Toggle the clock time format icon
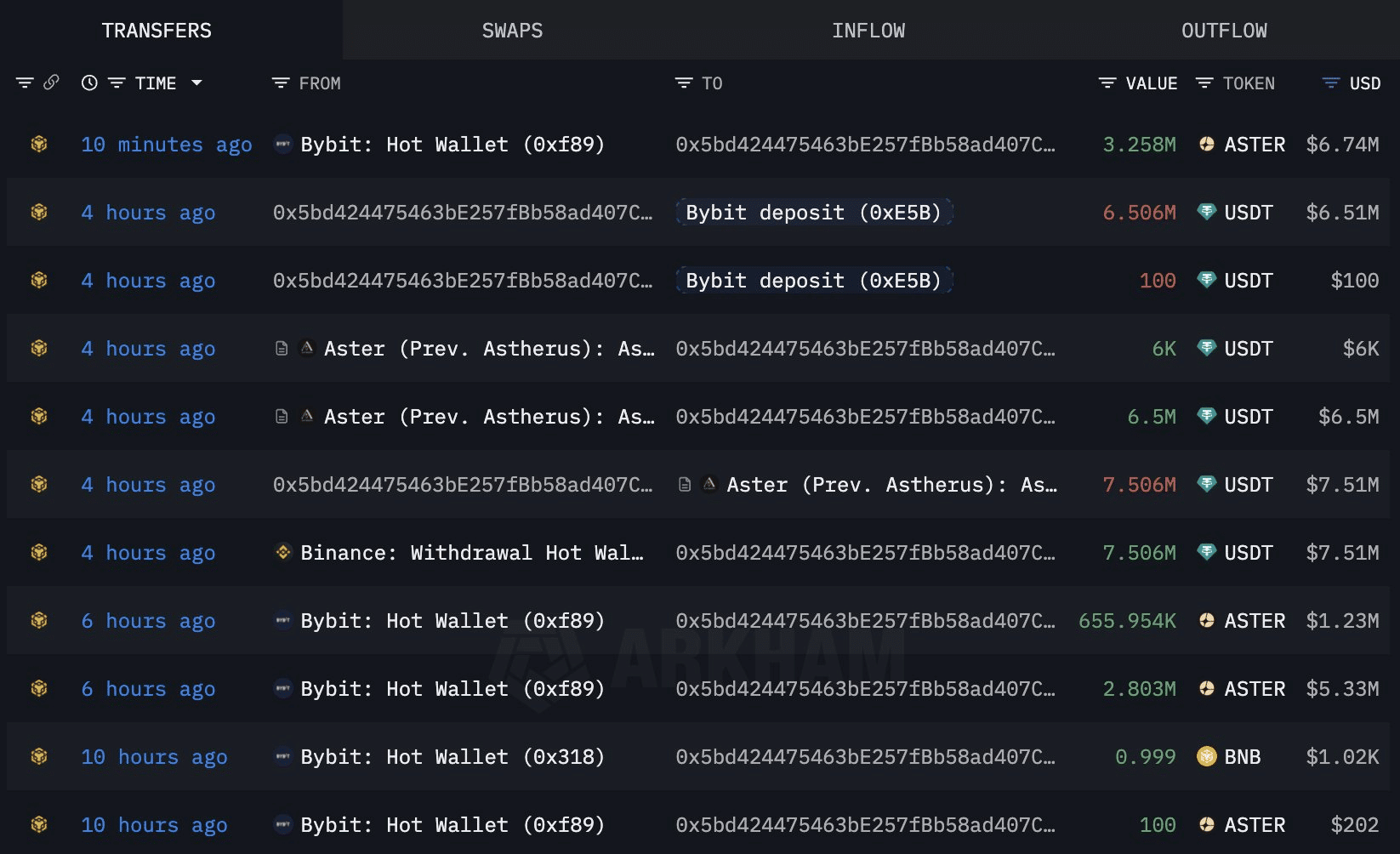The width and height of the screenshot is (1400, 854). click(89, 83)
